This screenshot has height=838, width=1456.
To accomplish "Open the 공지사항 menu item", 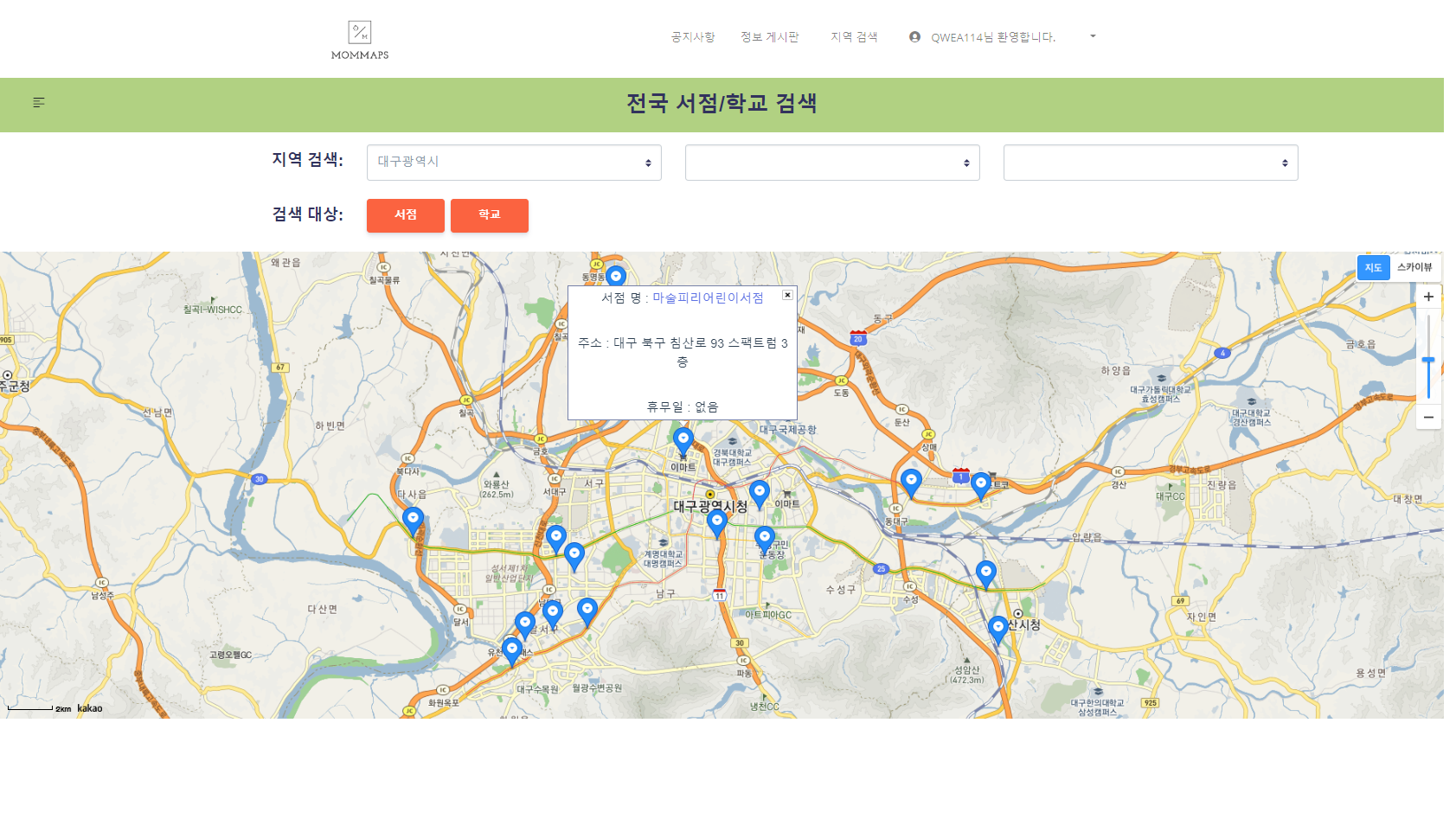I will point(691,36).
